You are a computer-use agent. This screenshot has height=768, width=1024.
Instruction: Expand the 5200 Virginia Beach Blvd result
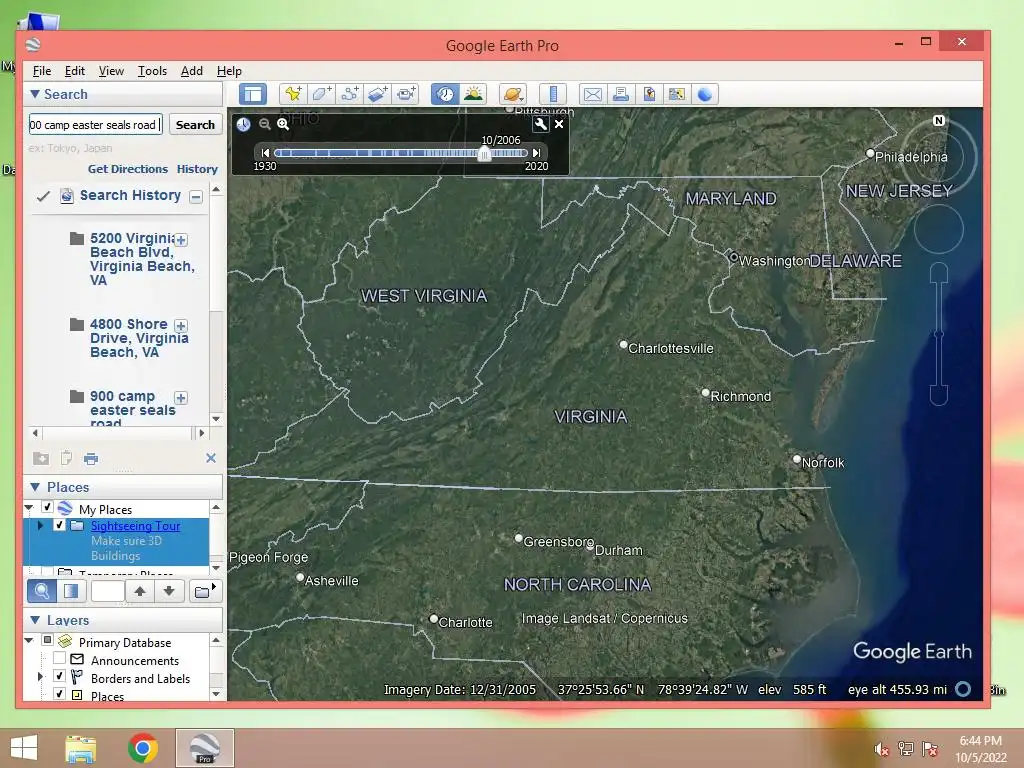(182, 240)
